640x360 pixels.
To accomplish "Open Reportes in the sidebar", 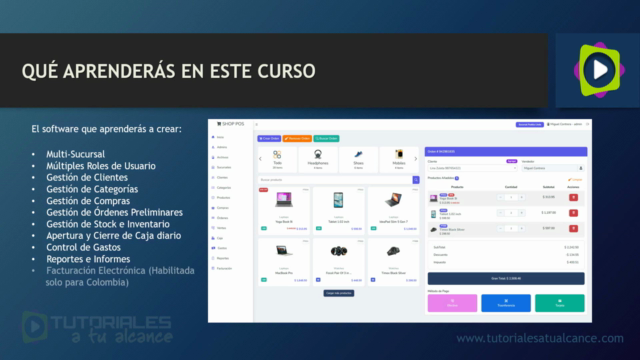I will pos(220,258).
